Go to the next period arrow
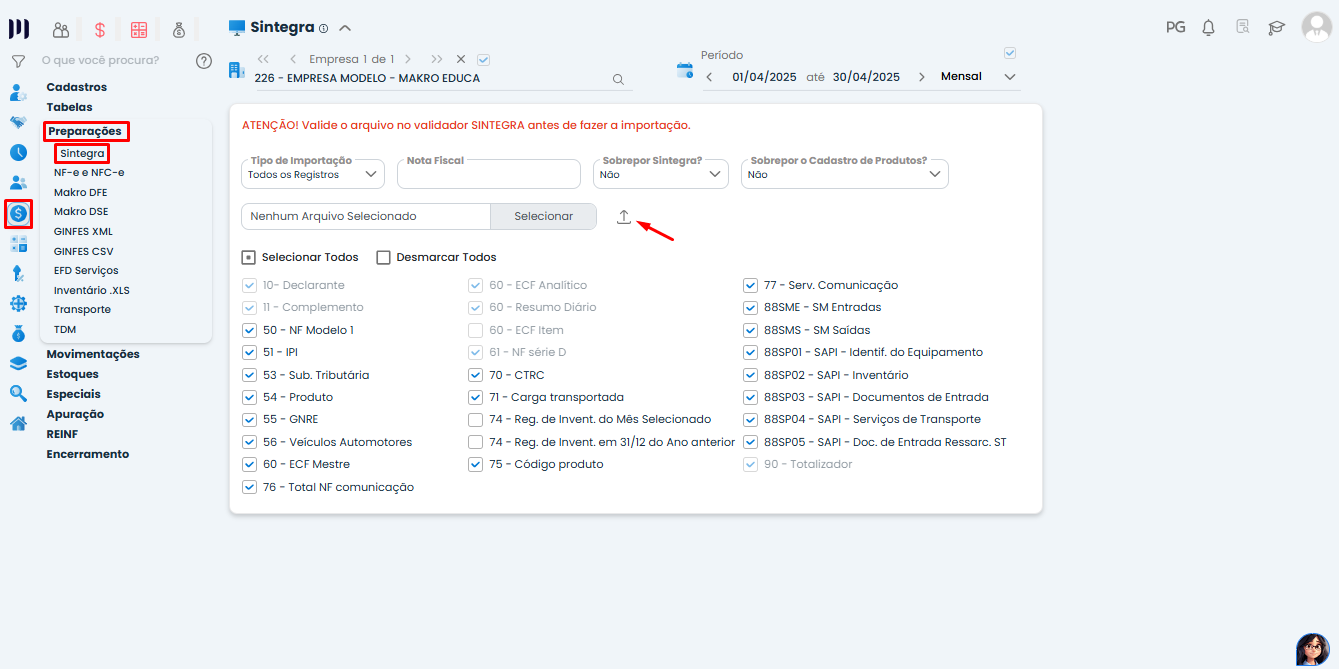Screen dimensions: 1339x669 click(921, 77)
